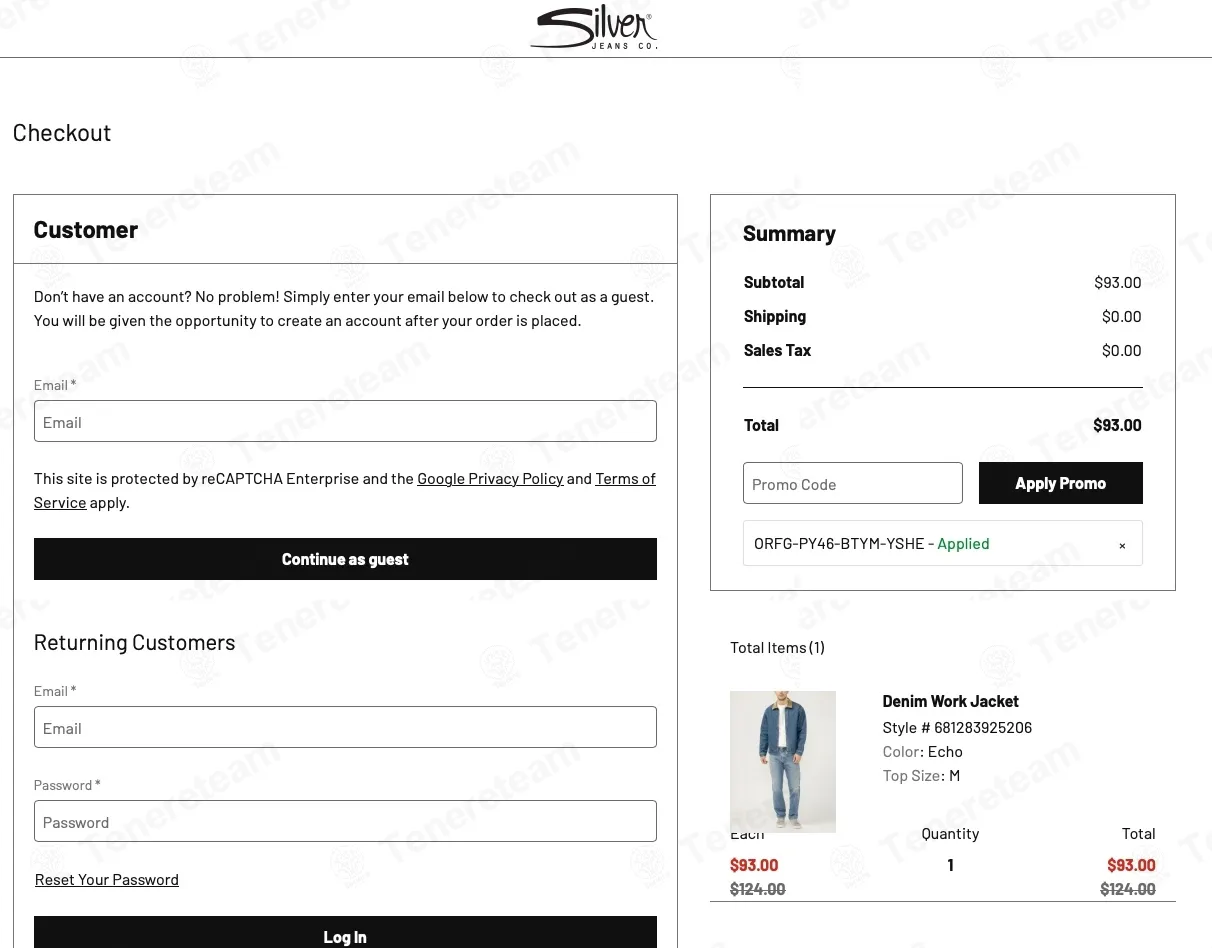
Task: Click the Returning Customers heading
Action: 135,643
